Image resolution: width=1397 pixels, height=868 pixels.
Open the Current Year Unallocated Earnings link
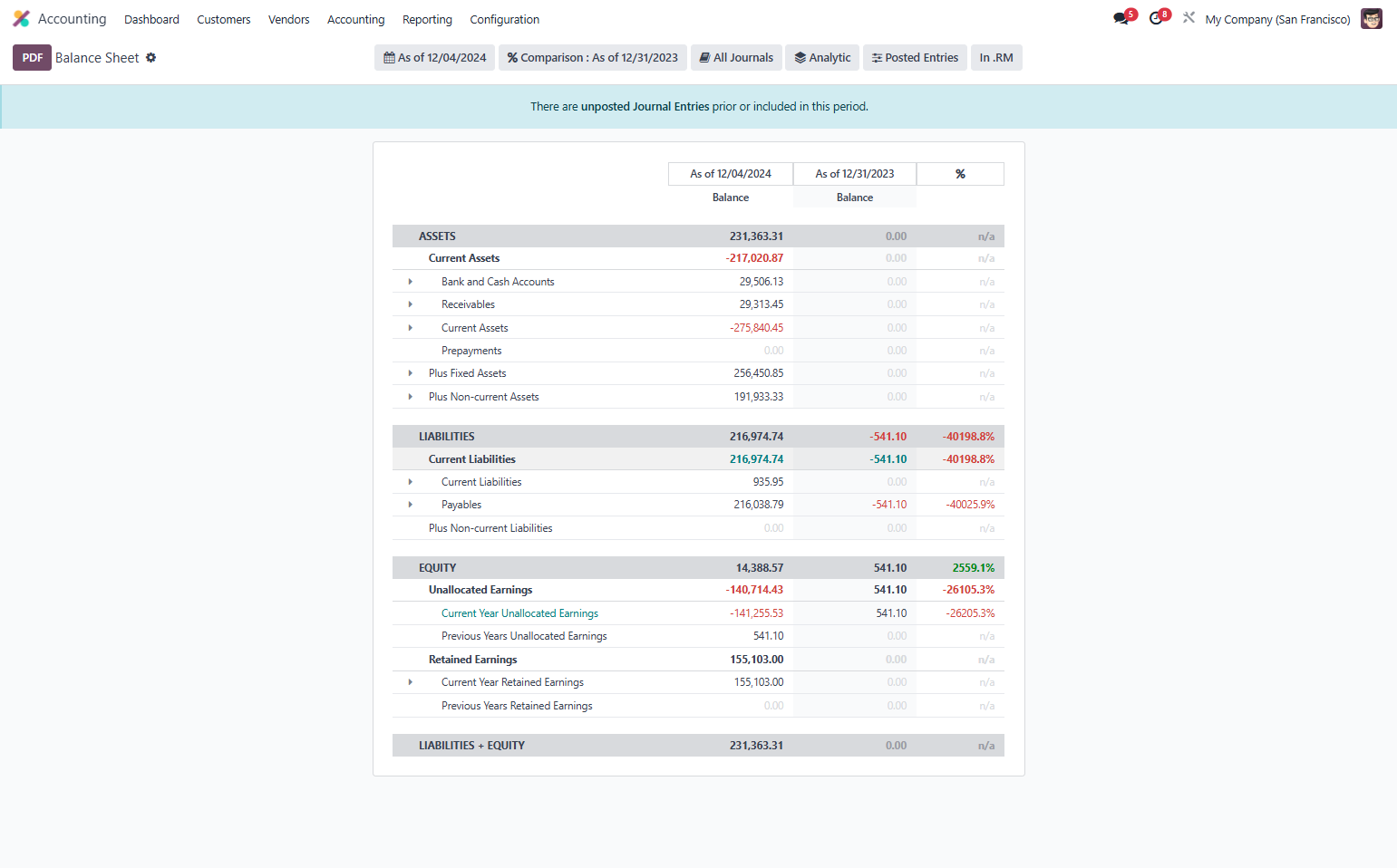click(519, 613)
